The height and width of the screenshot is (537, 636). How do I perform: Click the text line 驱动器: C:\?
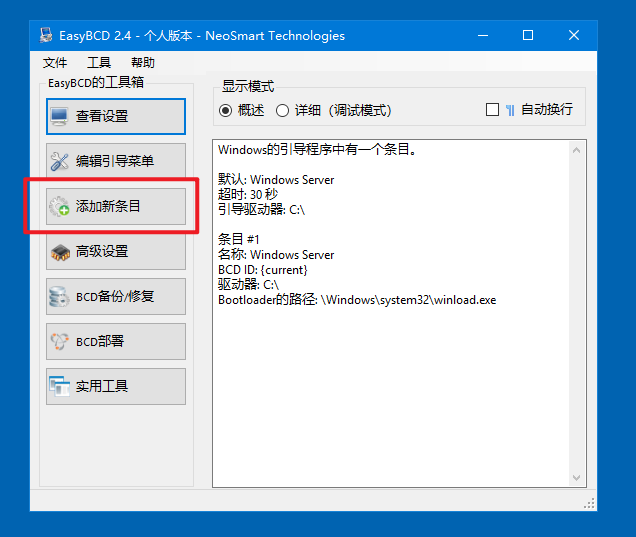248,285
